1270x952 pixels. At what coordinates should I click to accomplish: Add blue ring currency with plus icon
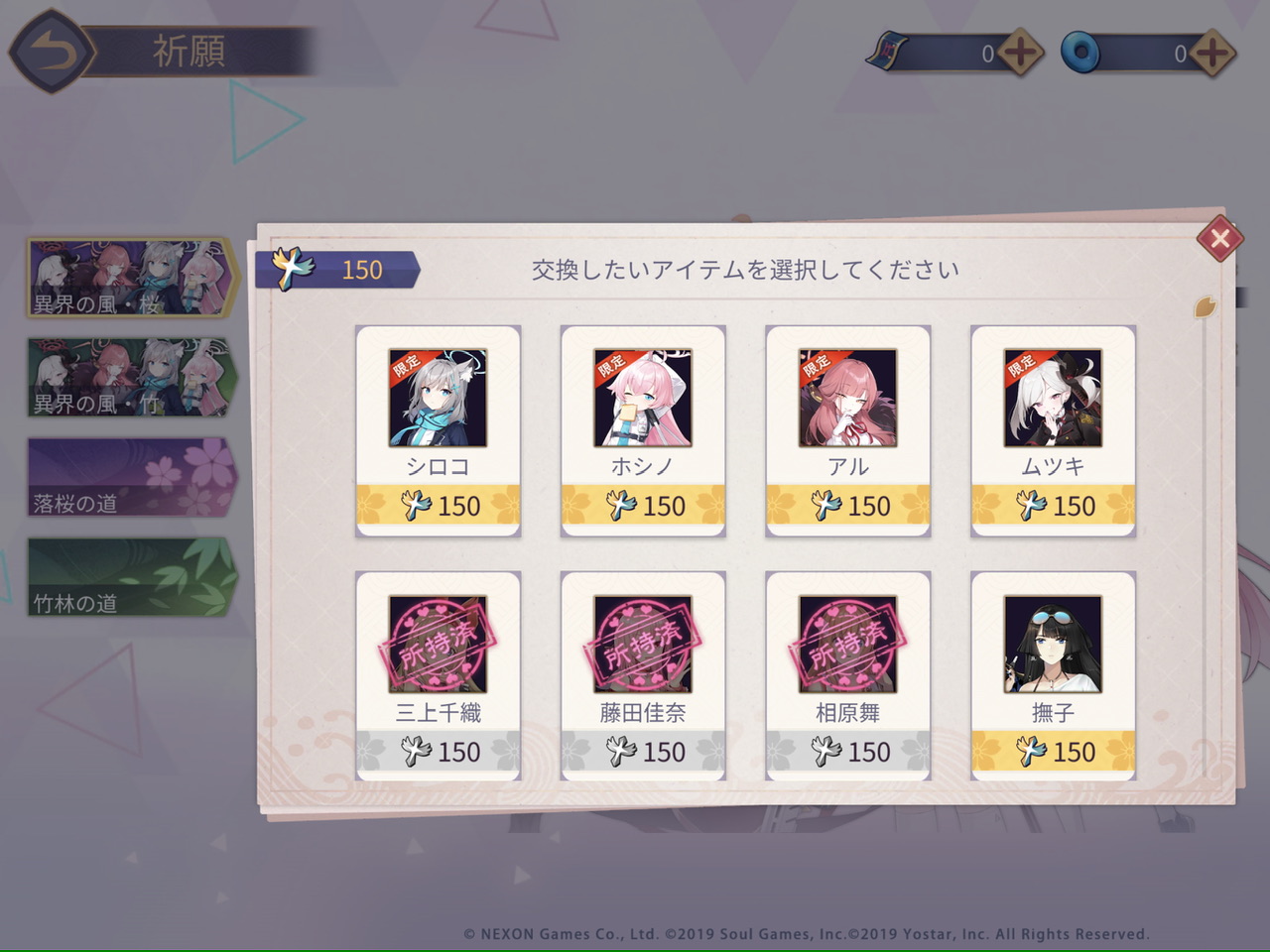[1211, 54]
